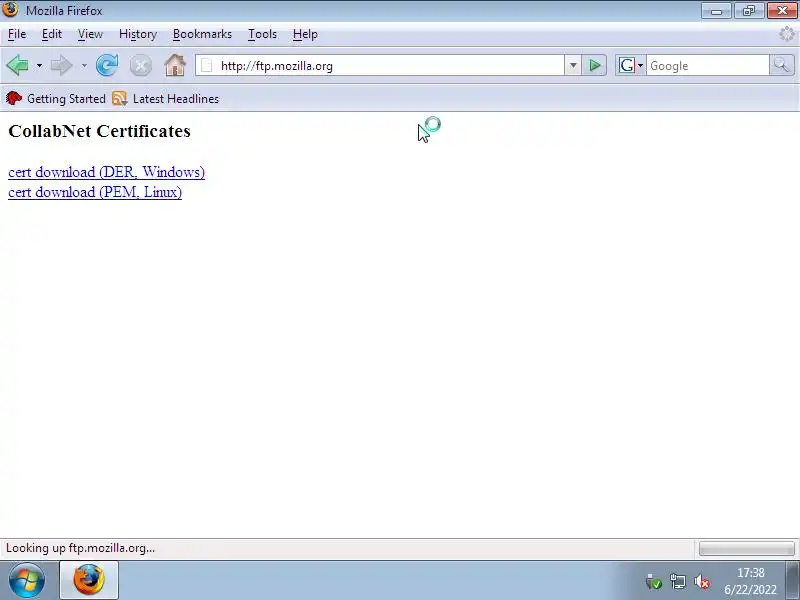Click the green Go arrow button
Screen dimensions: 800x600
pos(594,65)
